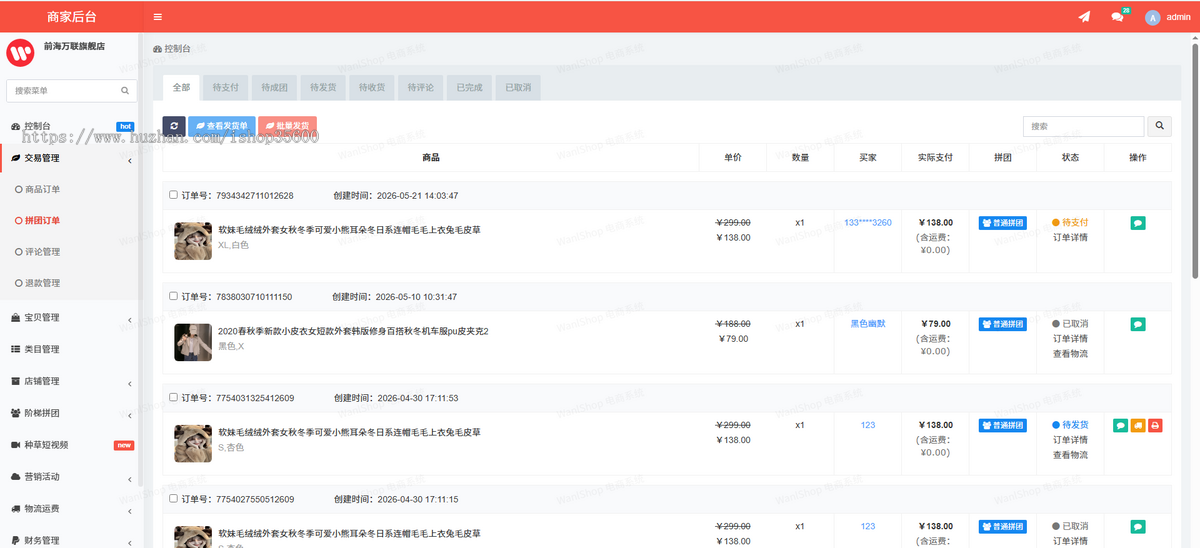Open product thumbnail of order 7934342711012628
The image size is (1200, 548).
point(193,241)
